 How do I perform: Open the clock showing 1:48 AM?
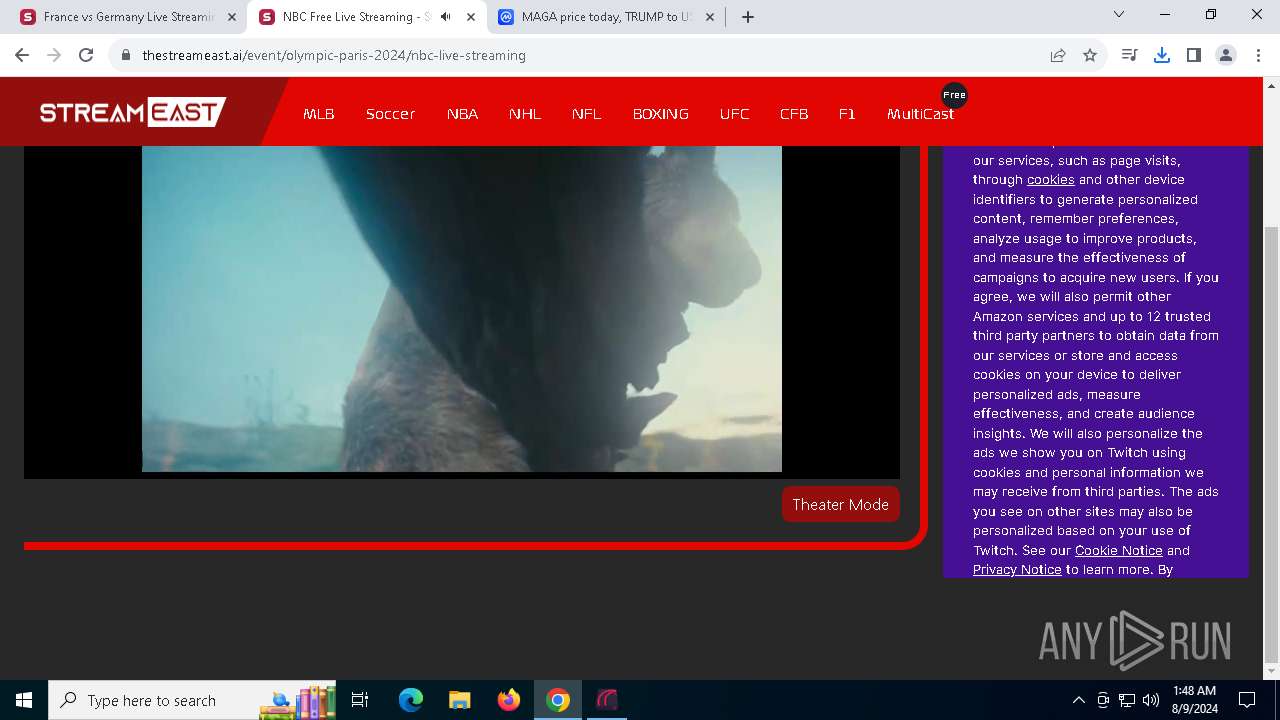[x=1194, y=700]
